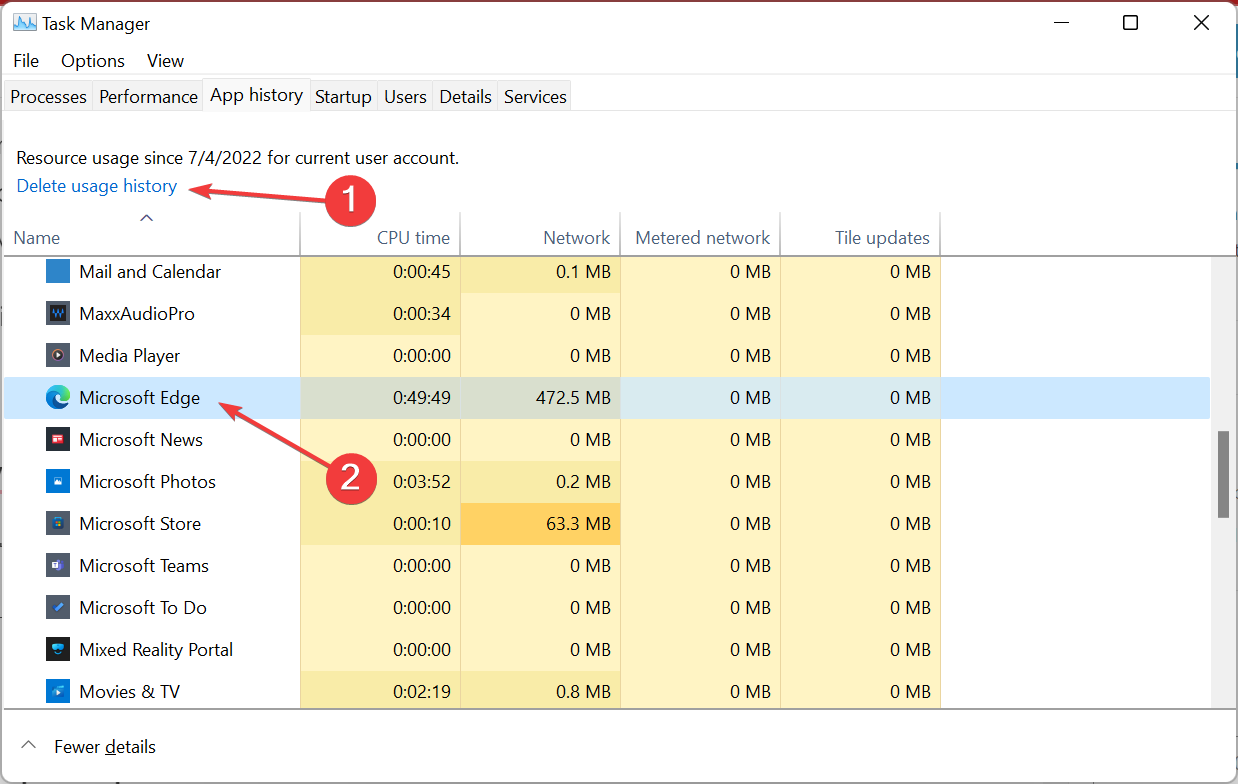Image resolution: width=1238 pixels, height=784 pixels.
Task: Click the 0:00:45 CPU time value
Action: tap(420, 272)
